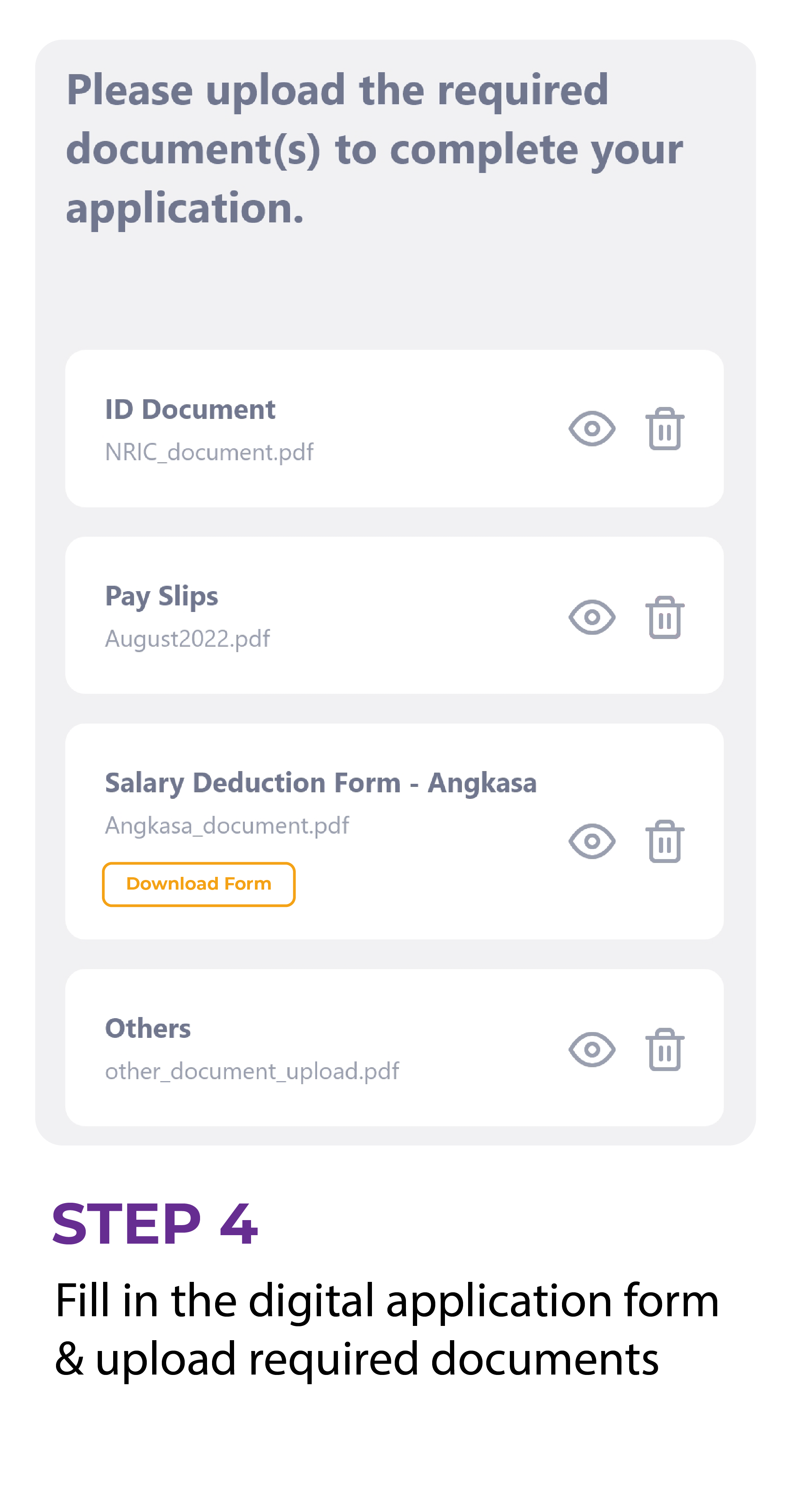
Task: Click the STEP 4 heading
Action: 154,1224
